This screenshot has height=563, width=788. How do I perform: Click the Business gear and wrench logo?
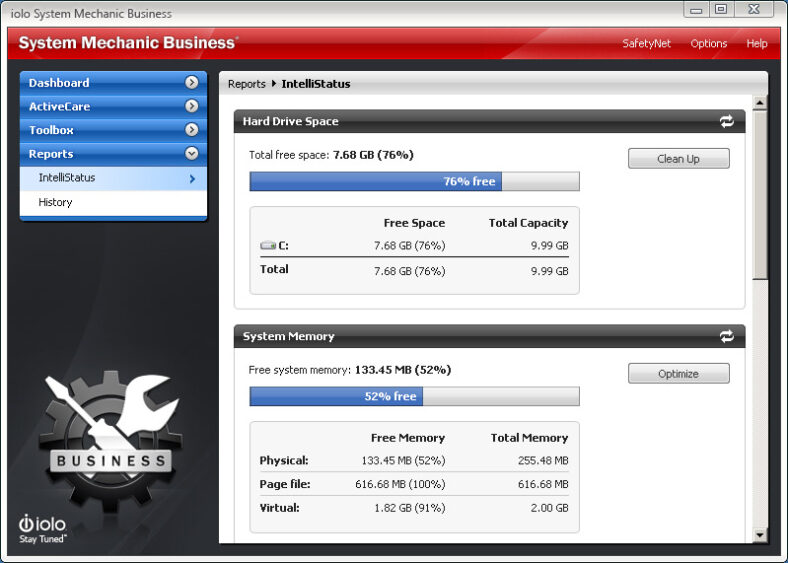tap(111, 440)
